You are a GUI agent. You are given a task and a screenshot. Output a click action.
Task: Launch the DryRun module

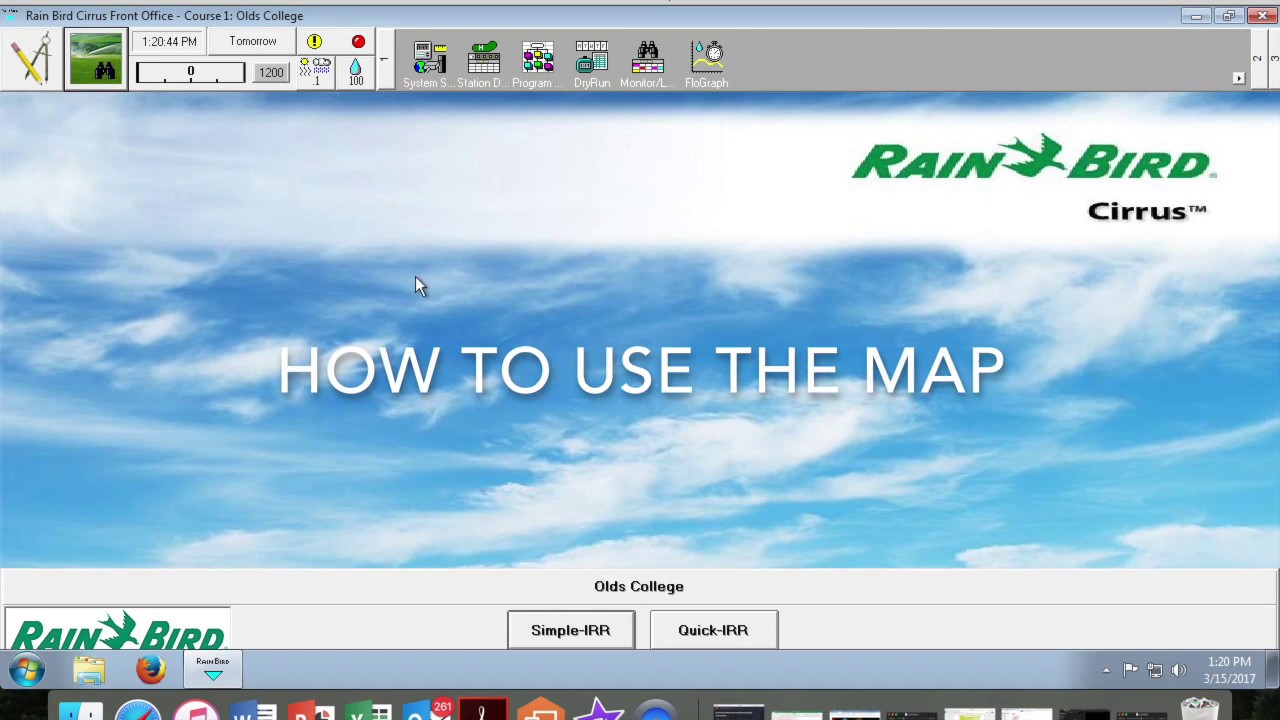(592, 65)
